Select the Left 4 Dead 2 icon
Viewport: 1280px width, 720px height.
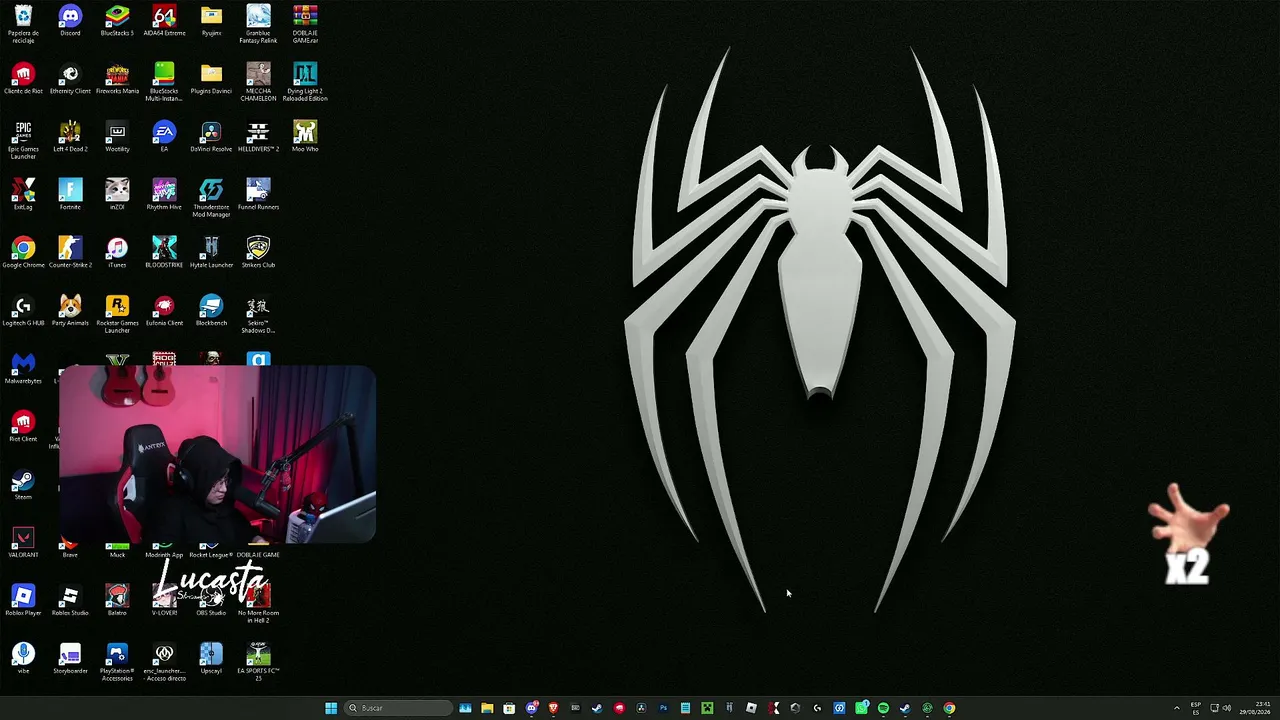[70, 137]
